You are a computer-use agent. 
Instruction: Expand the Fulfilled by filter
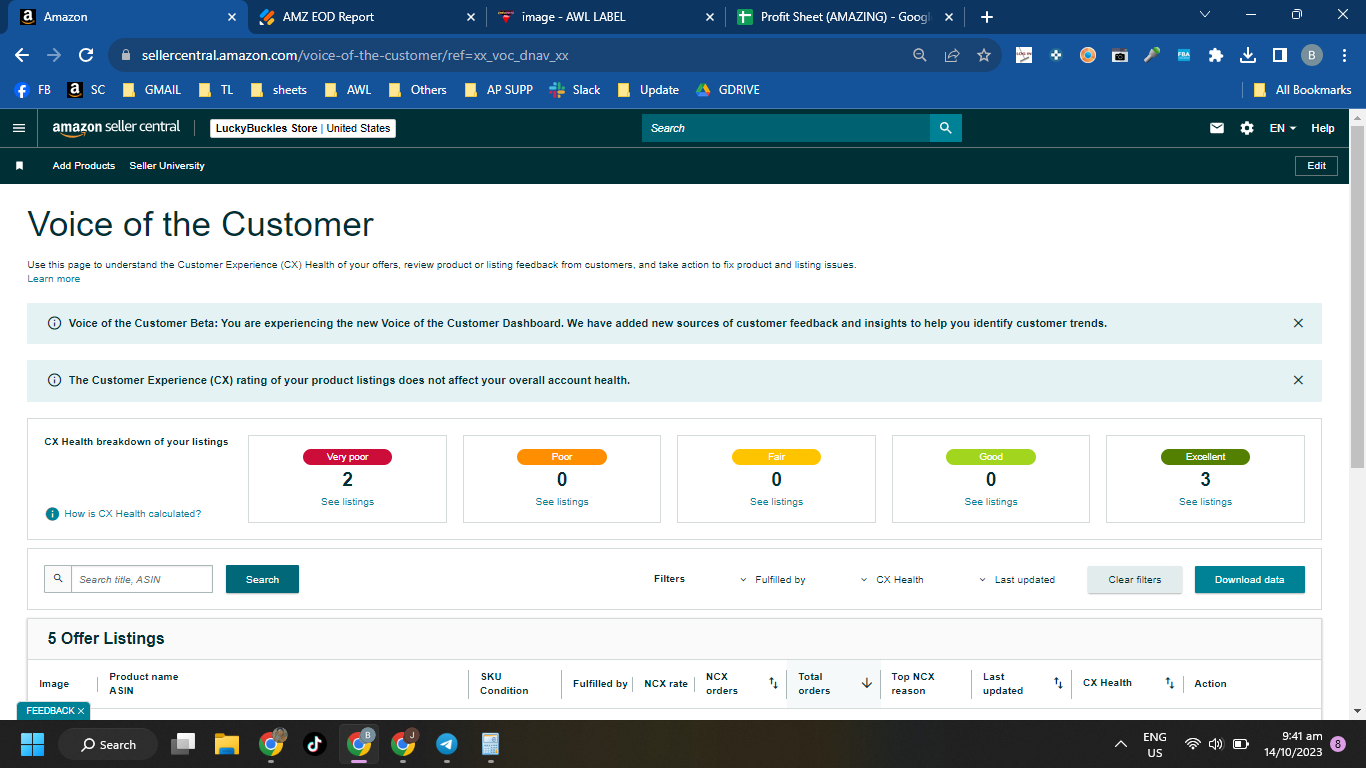click(x=773, y=580)
